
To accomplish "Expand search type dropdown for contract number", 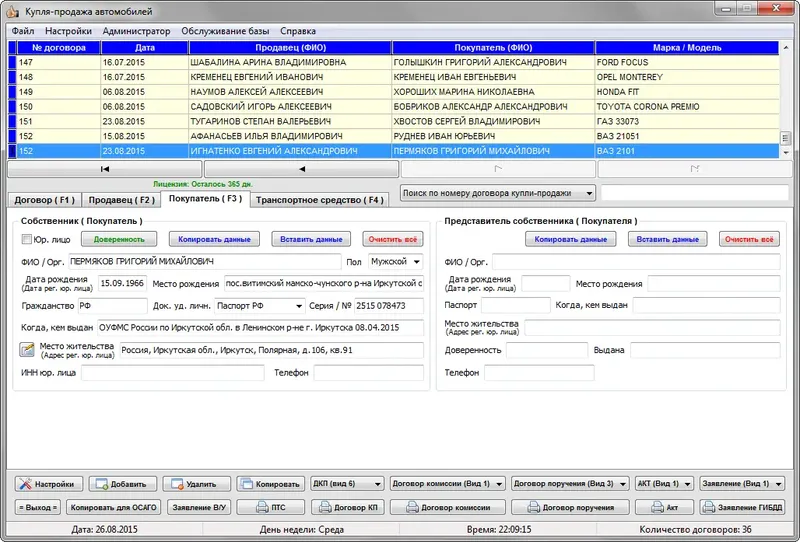I will point(589,193).
